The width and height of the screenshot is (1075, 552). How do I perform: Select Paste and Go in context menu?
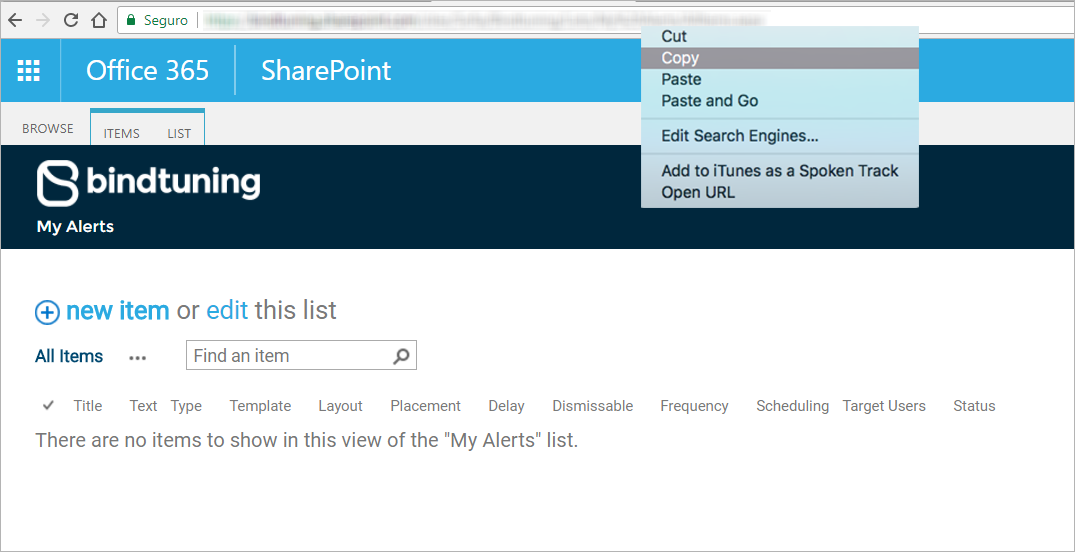pos(780,101)
